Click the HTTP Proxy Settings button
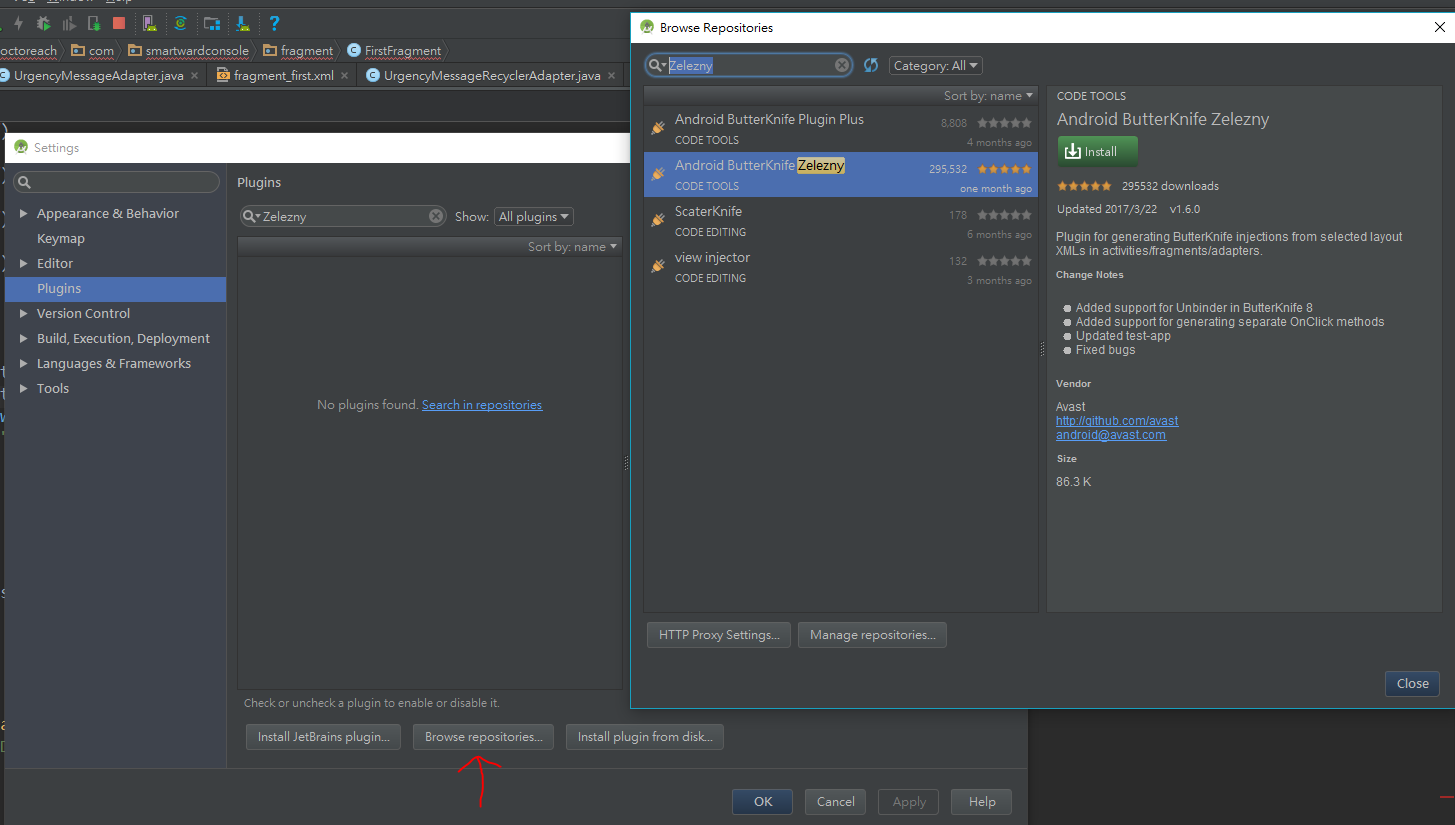 click(719, 635)
